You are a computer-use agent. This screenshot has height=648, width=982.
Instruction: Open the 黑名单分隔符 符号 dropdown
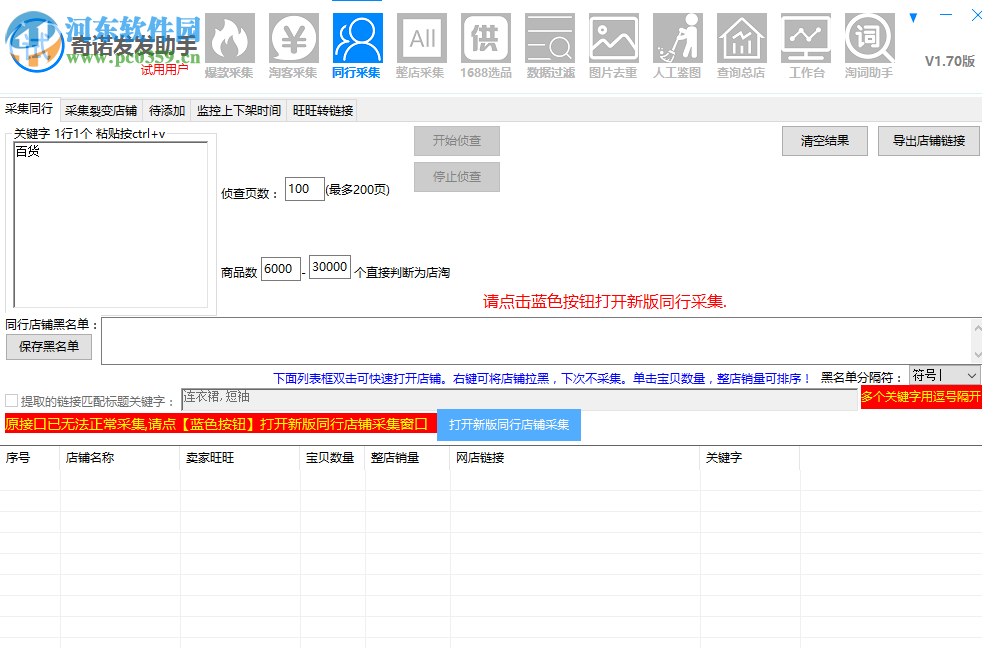click(x=944, y=376)
